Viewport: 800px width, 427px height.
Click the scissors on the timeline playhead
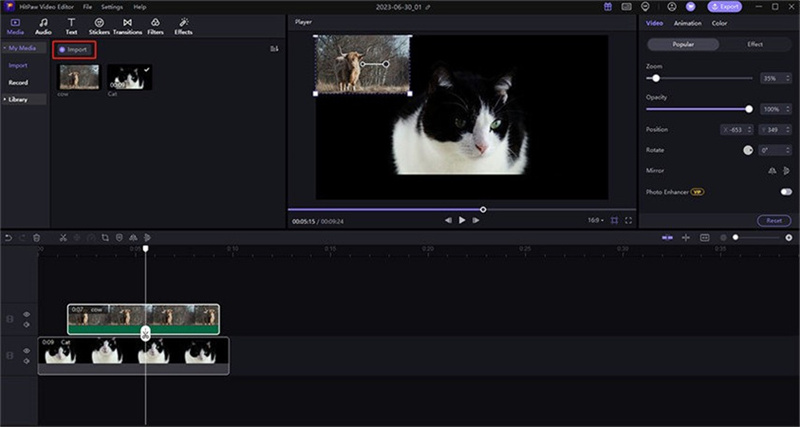point(145,334)
